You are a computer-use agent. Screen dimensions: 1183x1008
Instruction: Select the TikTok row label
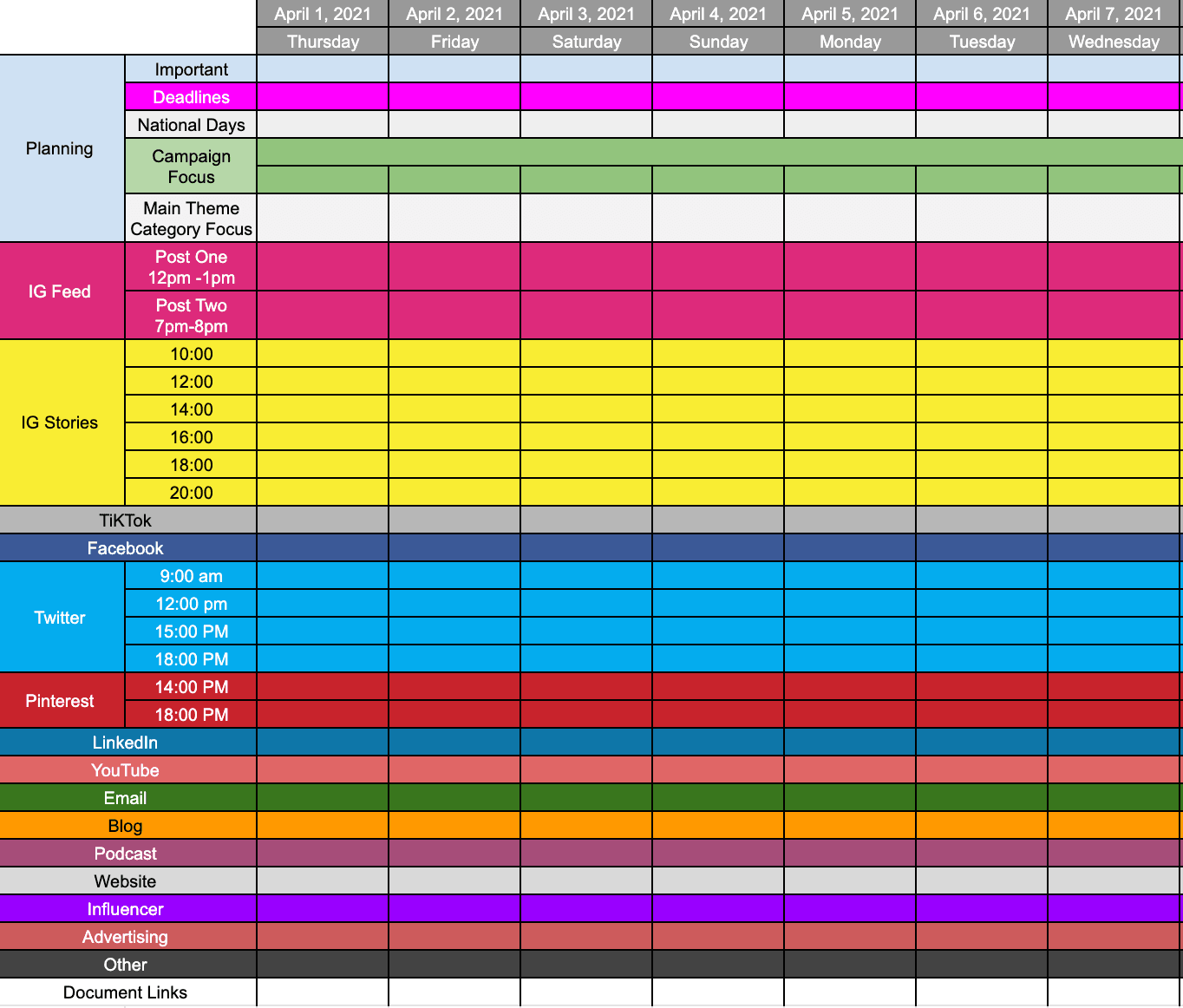point(127,520)
